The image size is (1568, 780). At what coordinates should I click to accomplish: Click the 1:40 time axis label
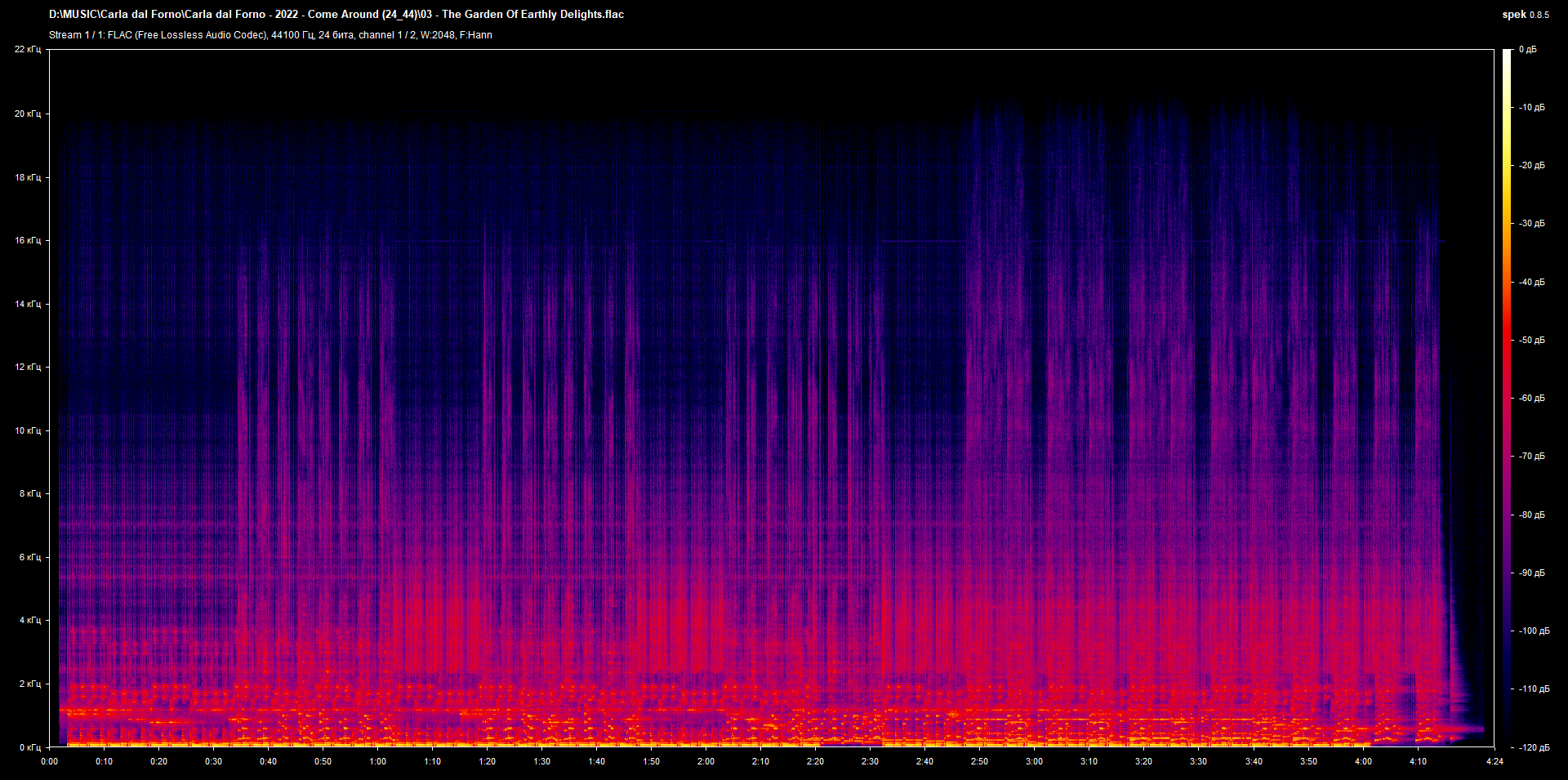(597, 761)
